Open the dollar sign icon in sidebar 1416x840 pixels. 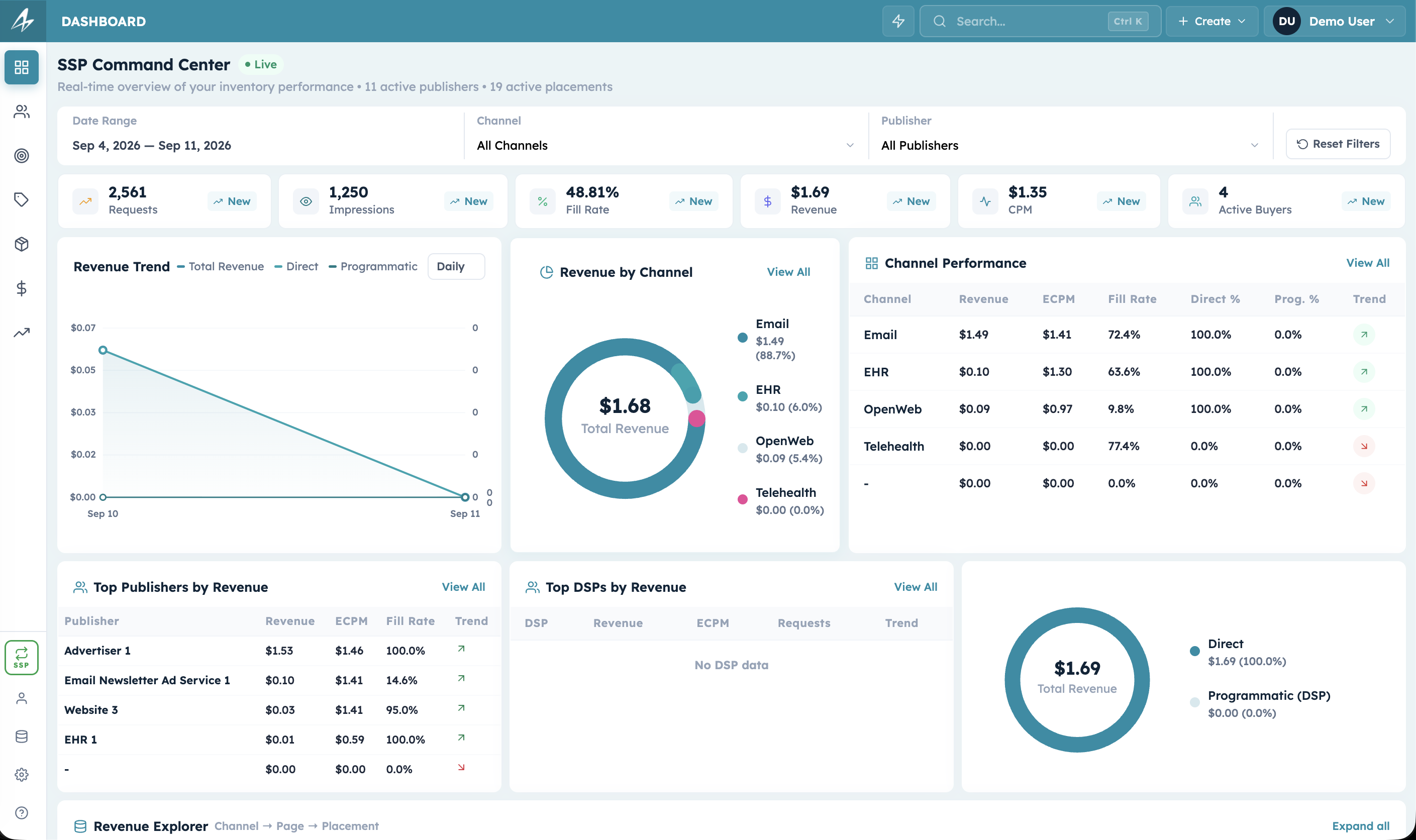22,288
